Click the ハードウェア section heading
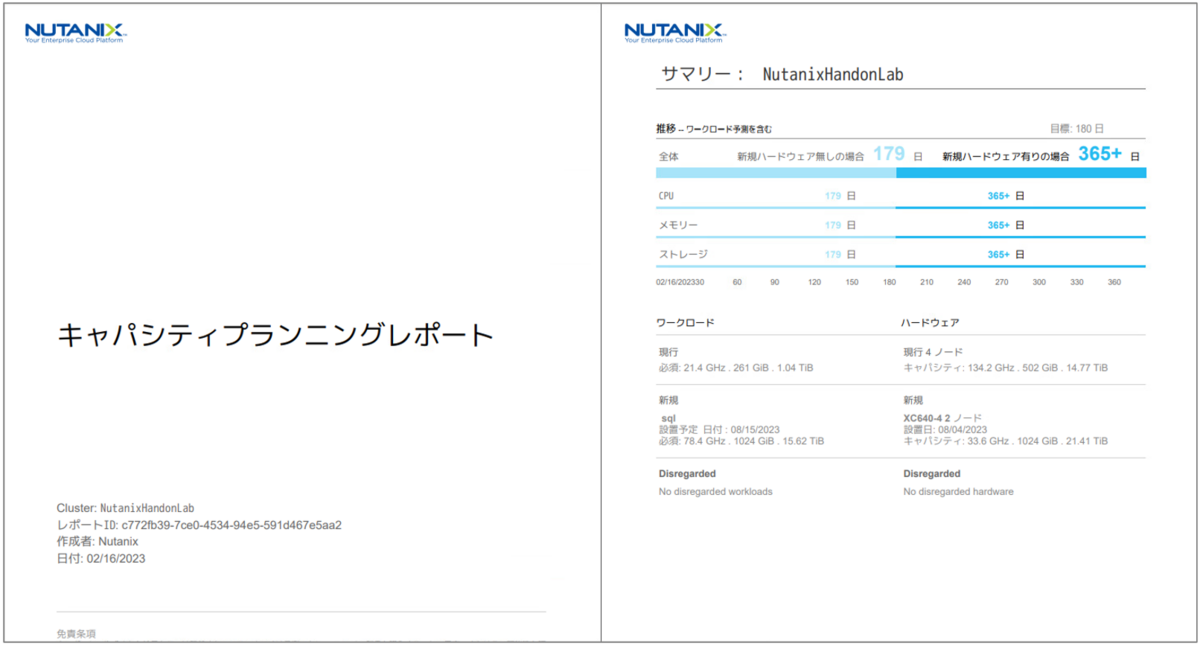Screen dimensions: 1200x646 (930, 323)
